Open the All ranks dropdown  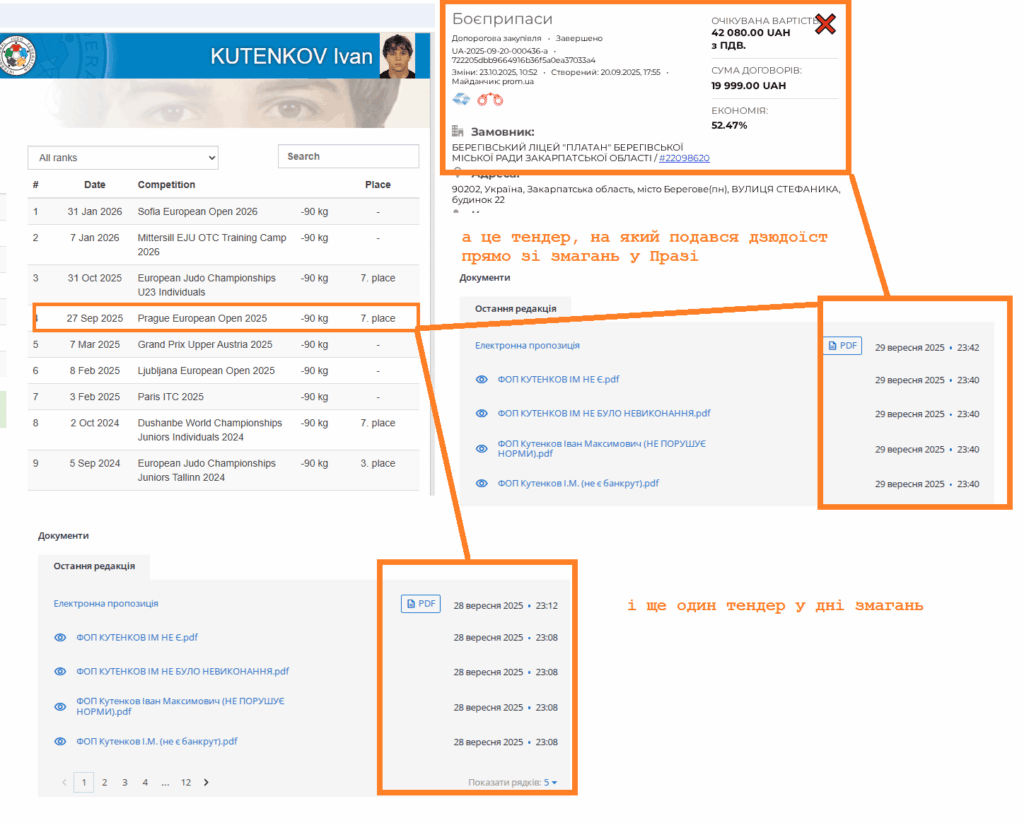coord(122,157)
